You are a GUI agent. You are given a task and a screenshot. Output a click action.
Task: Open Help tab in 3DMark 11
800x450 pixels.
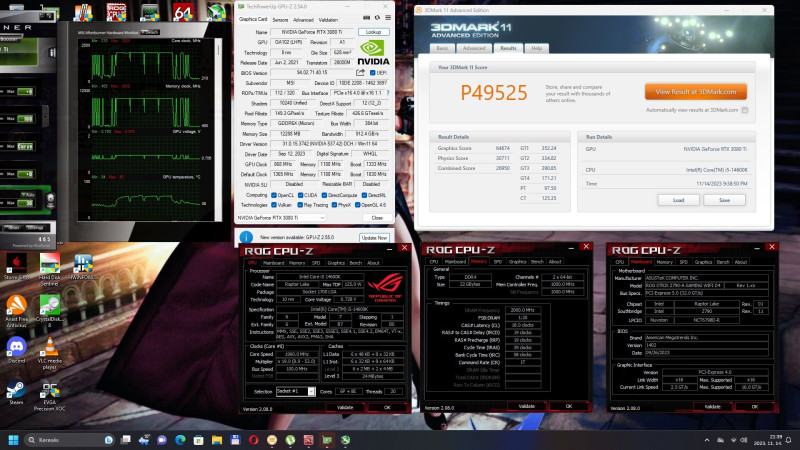(x=537, y=48)
